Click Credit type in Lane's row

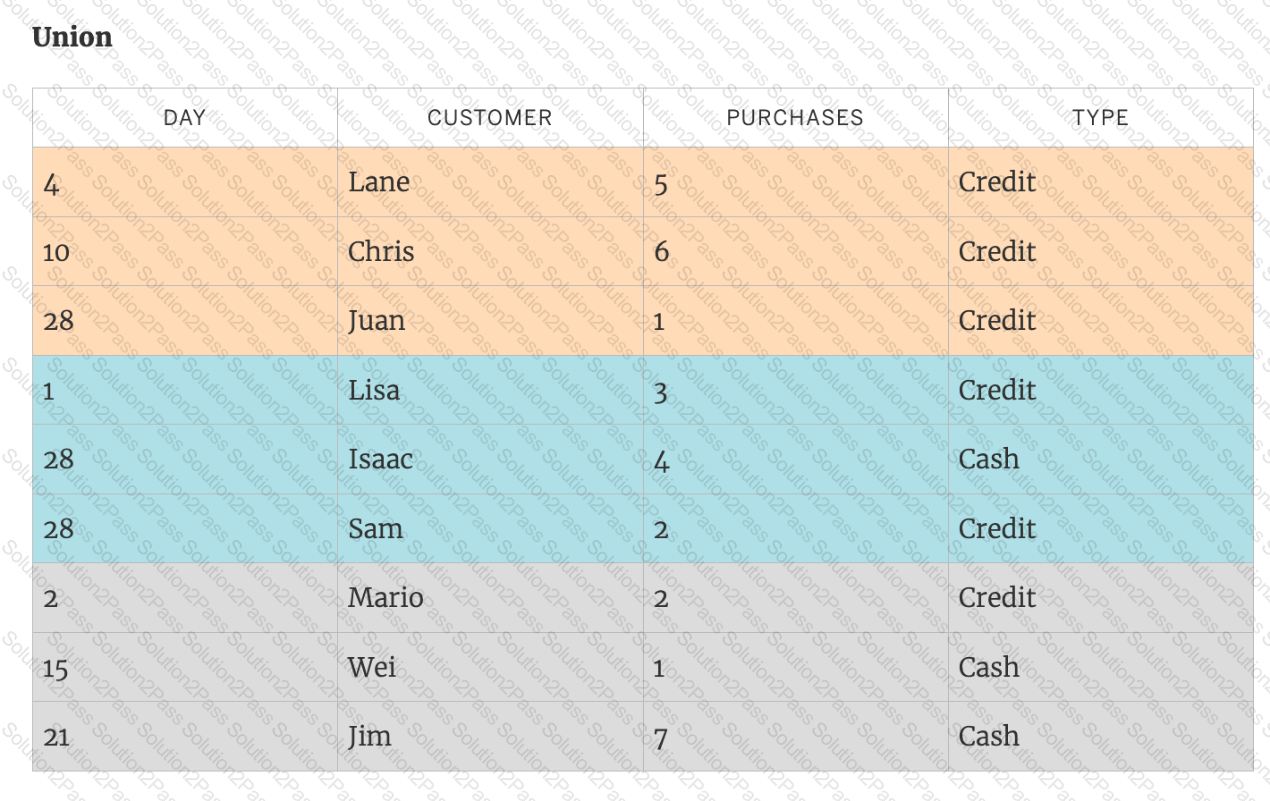pyautogui.click(x=997, y=182)
